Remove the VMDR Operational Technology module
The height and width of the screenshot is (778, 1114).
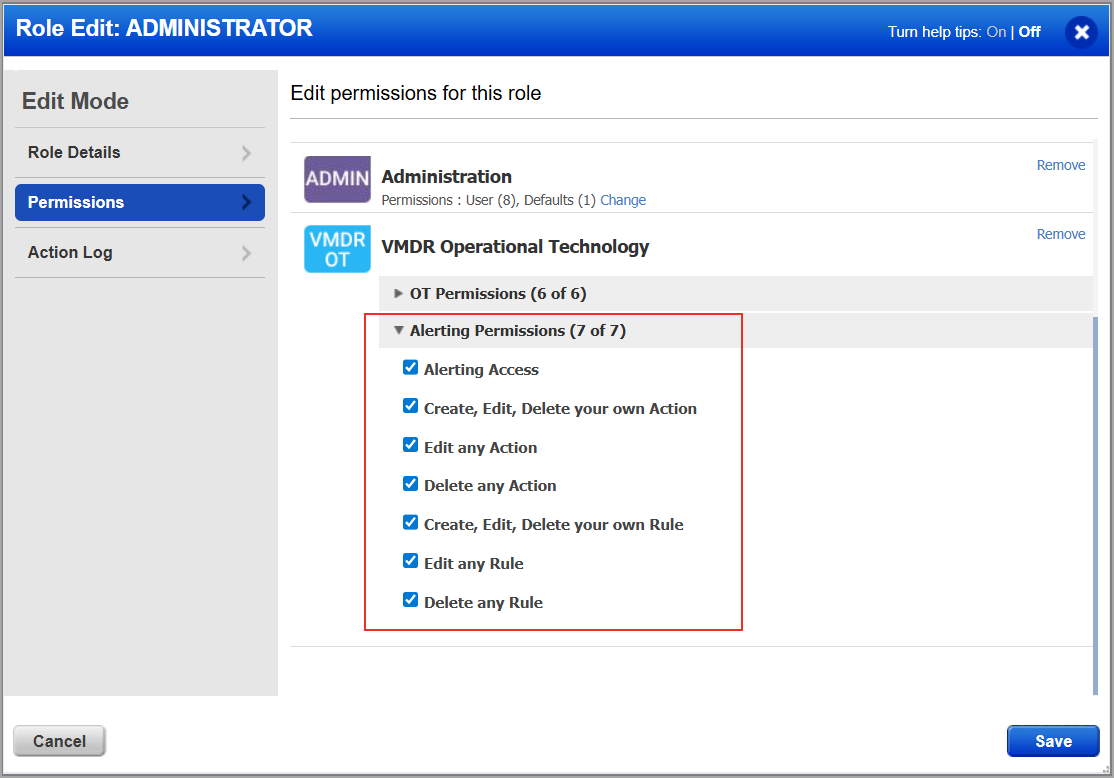1060,234
